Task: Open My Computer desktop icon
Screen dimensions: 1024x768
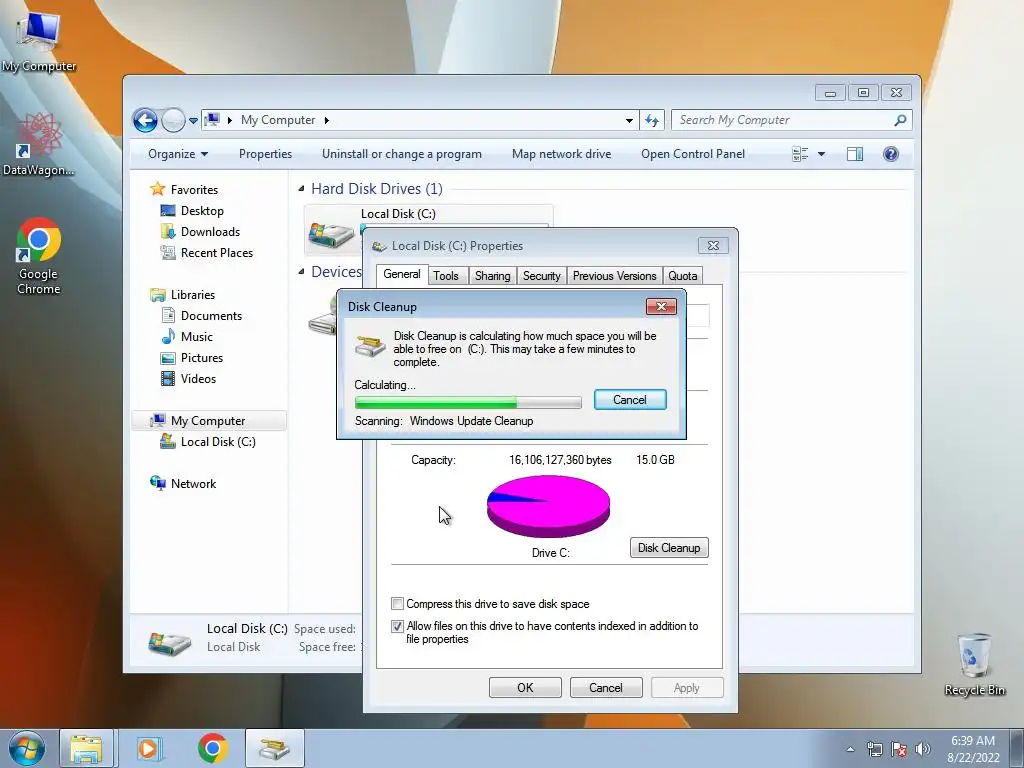Action: click(39, 39)
